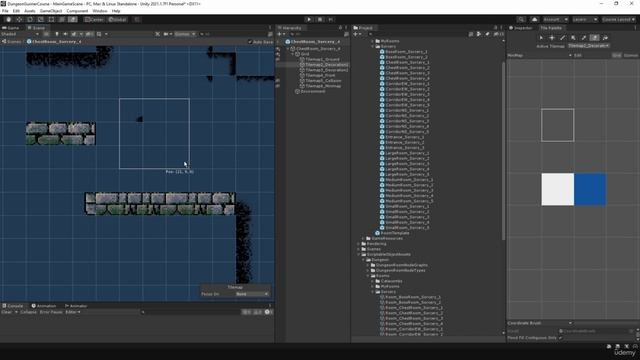
Task: Pick the Tile Palette Select tool
Action: point(541,38)
